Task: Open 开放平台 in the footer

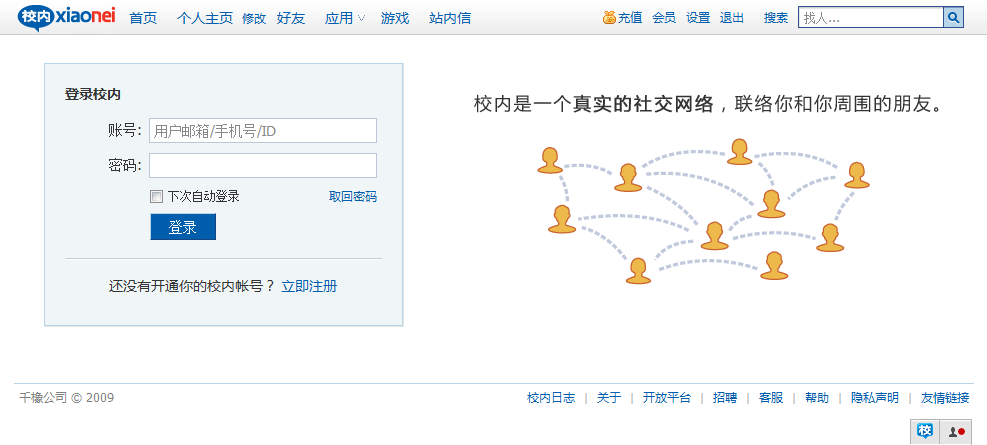Action: point(667,398)
